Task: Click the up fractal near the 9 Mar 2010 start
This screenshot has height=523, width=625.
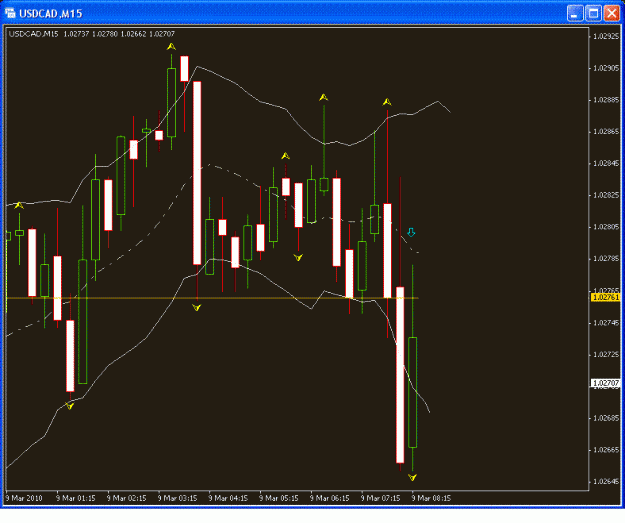Action: (19, 205)
